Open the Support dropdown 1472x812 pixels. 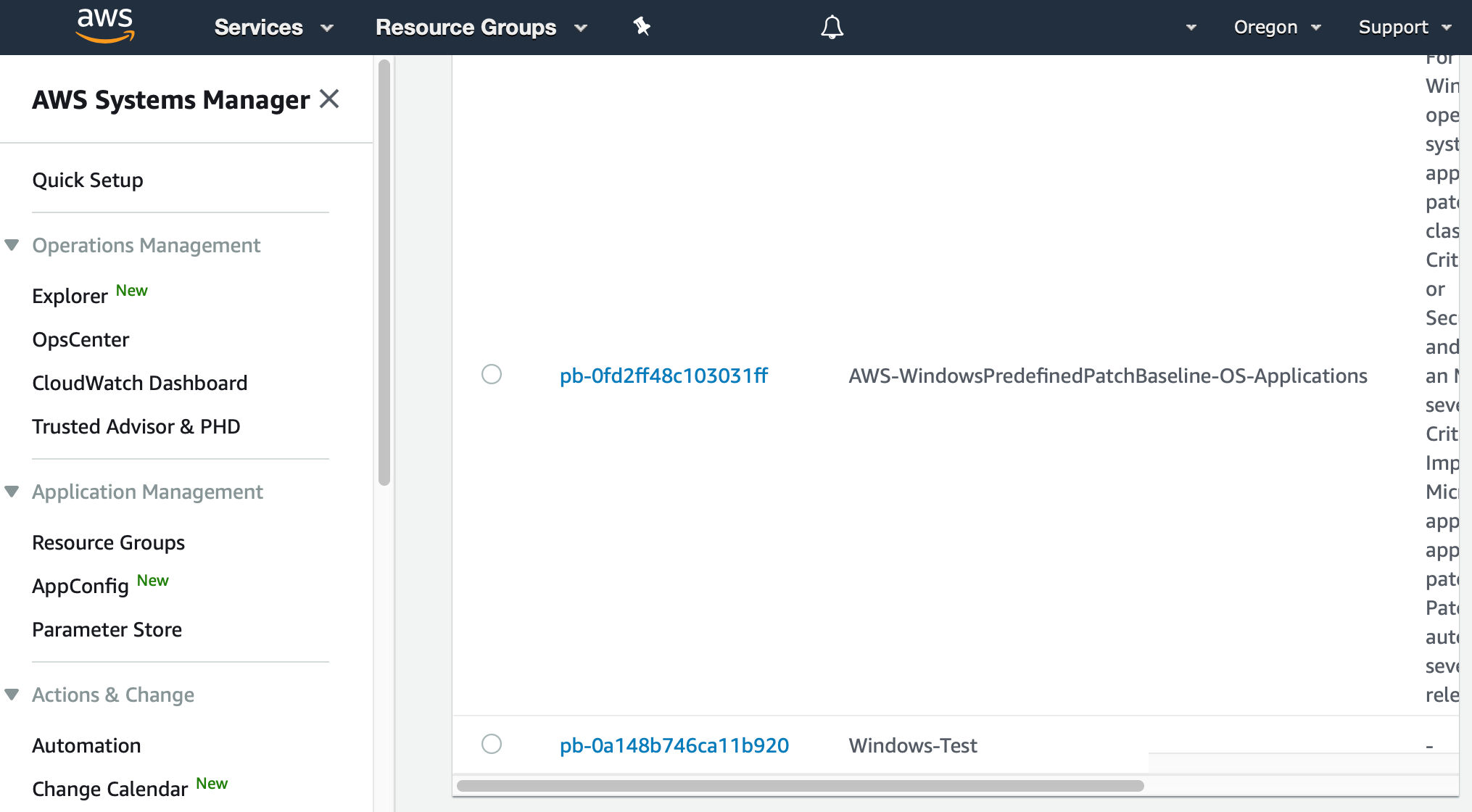tap(1403, 27)
